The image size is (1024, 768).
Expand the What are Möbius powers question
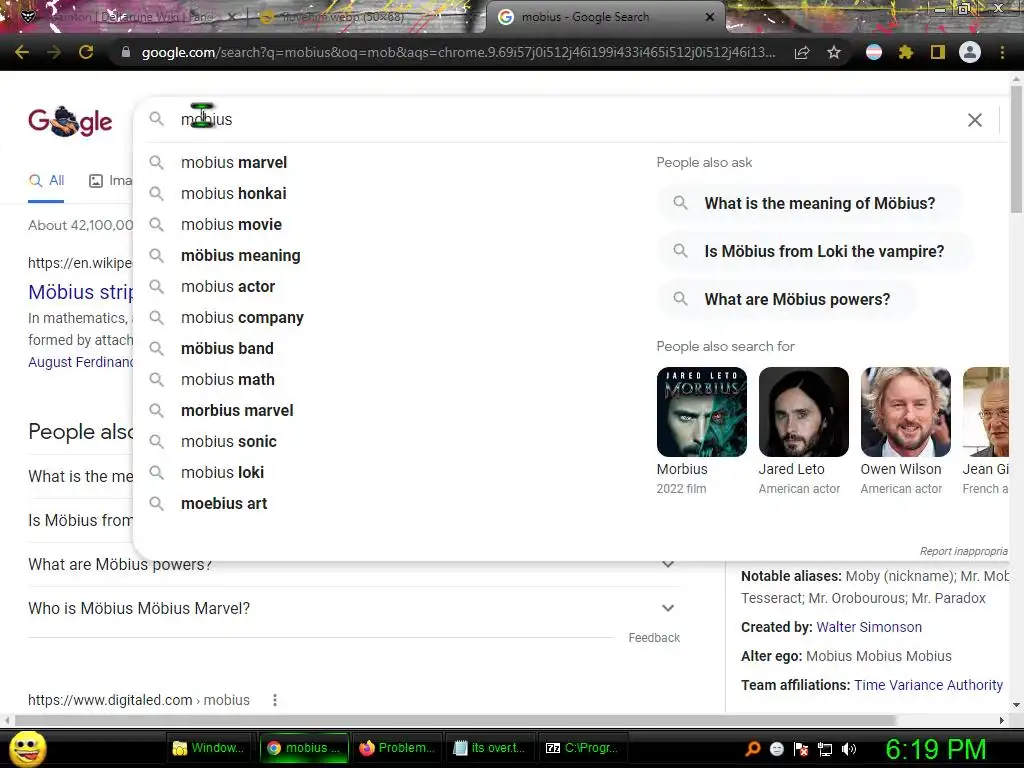tap(667, 564)
